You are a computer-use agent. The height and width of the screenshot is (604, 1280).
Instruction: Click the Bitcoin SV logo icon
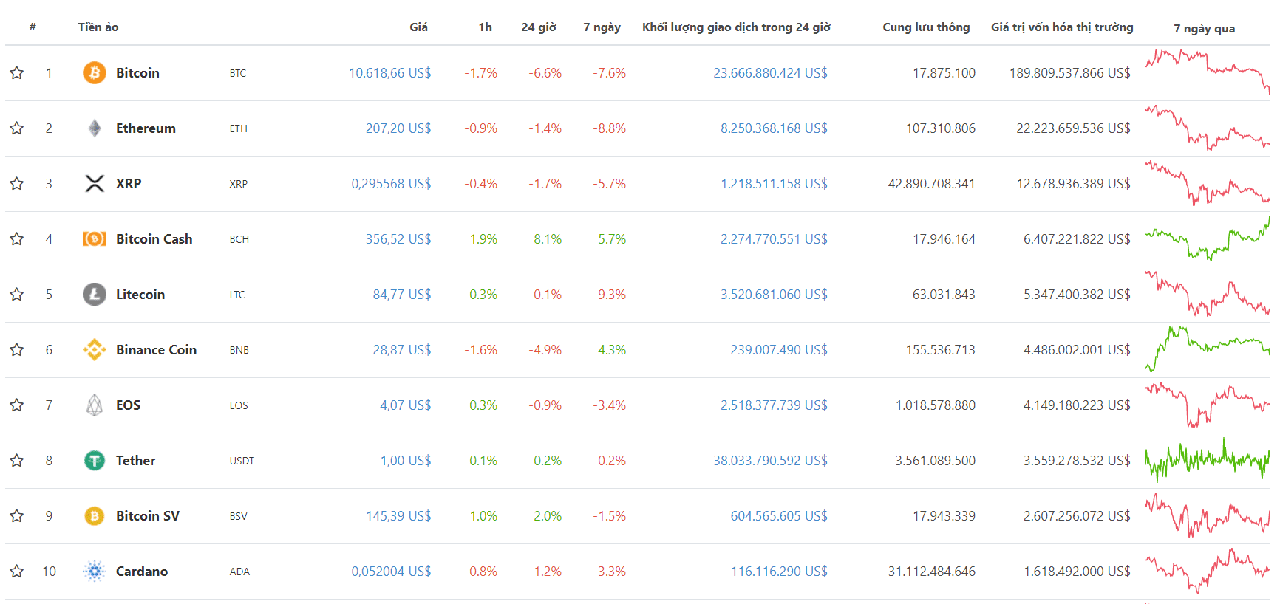[94, 516]
